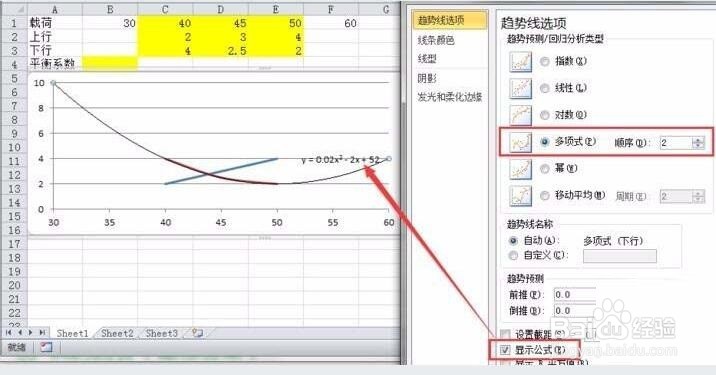Select cell E1 with value 50

(276, 23)
